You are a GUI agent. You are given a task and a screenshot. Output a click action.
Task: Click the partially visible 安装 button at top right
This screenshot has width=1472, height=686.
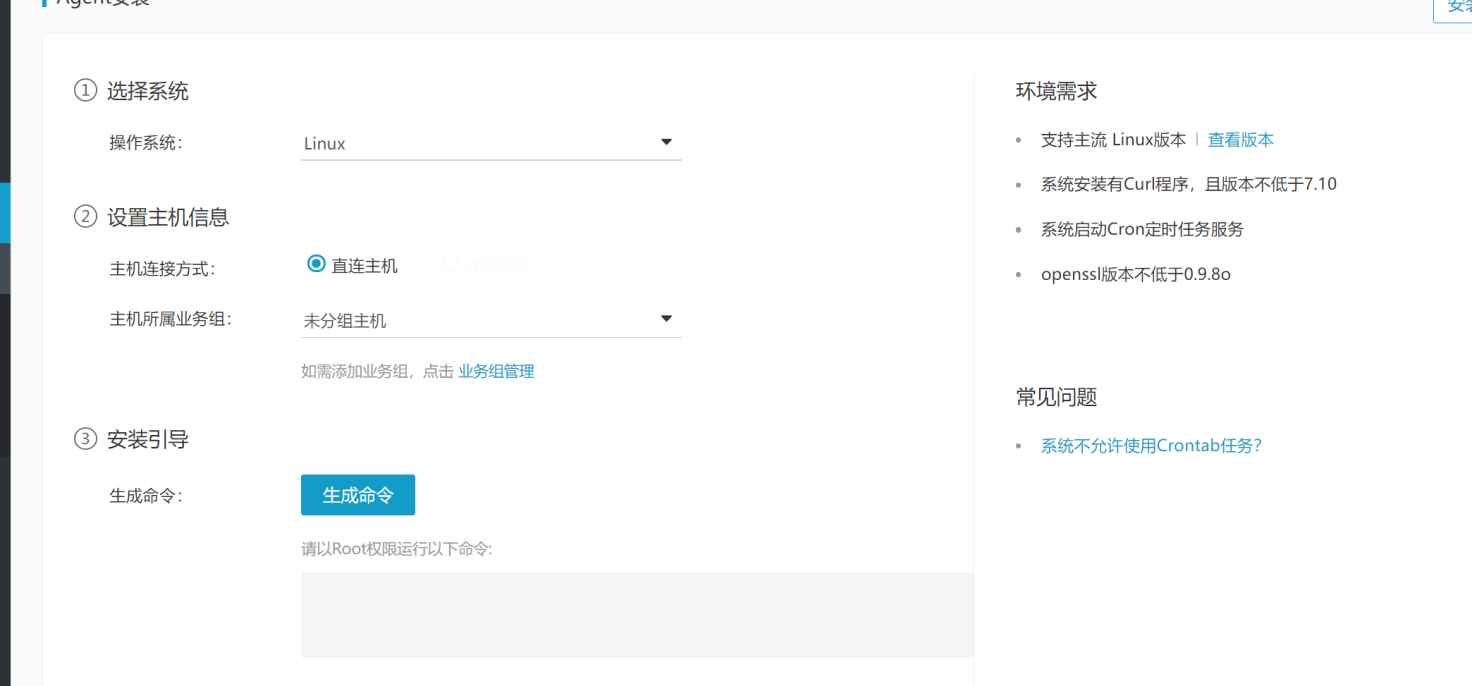coord(1454,8)
